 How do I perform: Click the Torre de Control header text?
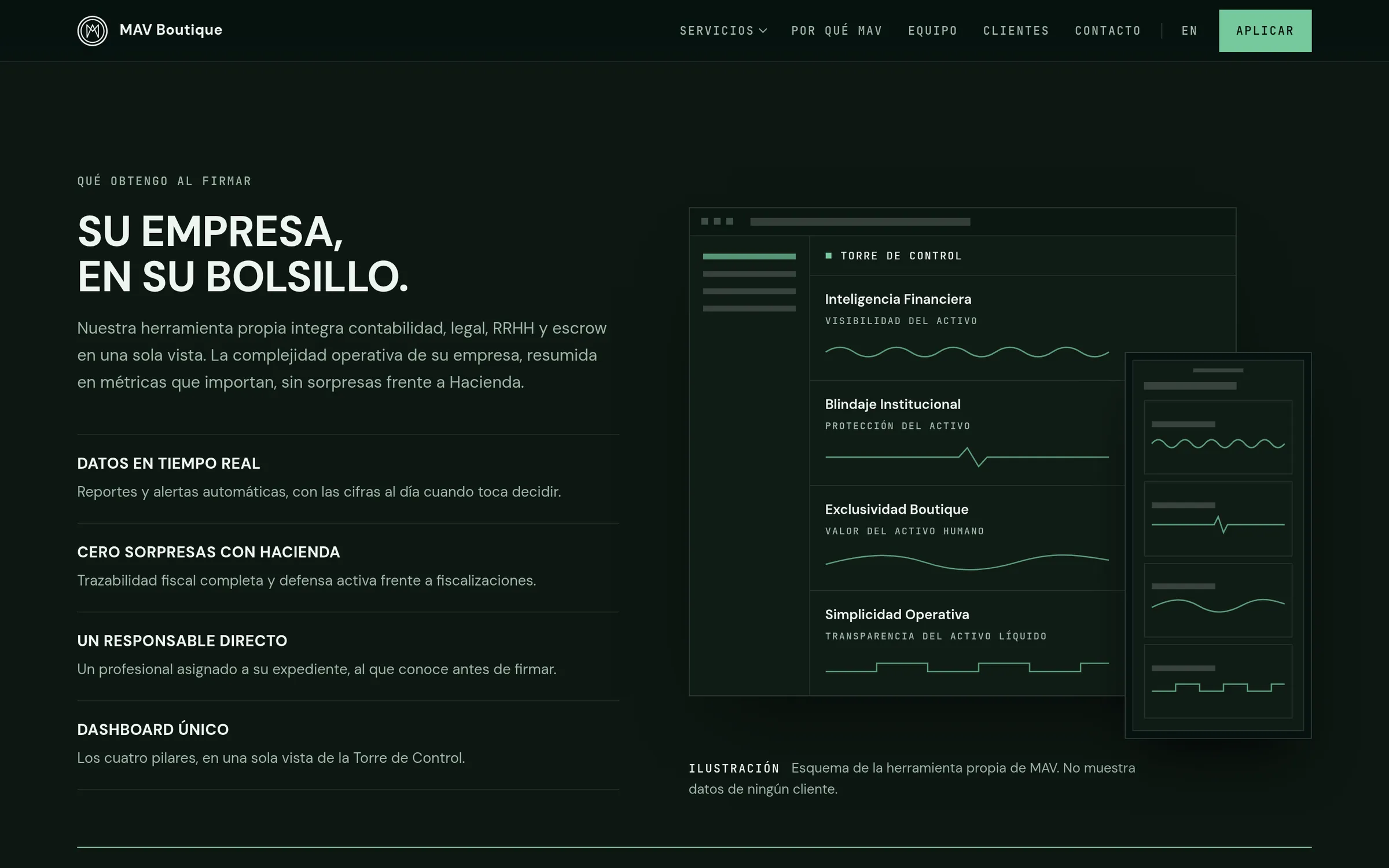coord(901,256)
